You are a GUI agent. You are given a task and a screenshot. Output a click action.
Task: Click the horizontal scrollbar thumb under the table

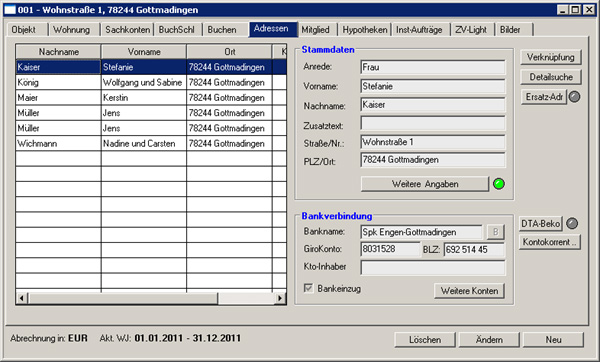[123, 298]
